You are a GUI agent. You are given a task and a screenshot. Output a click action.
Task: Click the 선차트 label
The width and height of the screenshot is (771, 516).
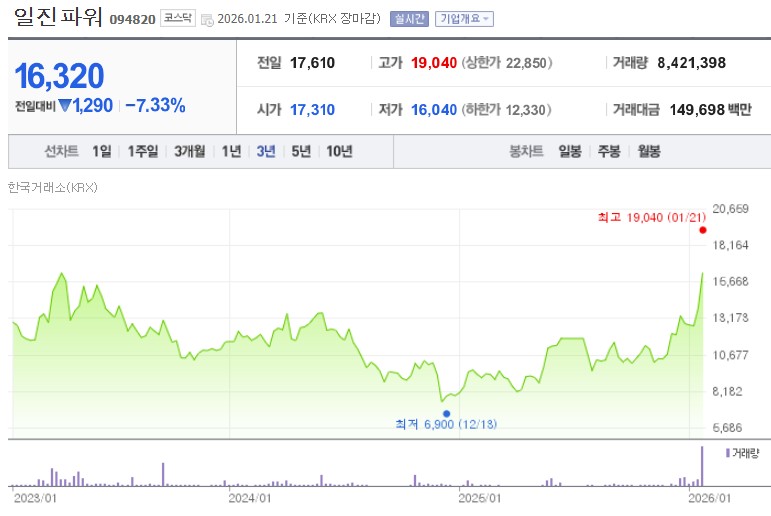pos(61,151)
